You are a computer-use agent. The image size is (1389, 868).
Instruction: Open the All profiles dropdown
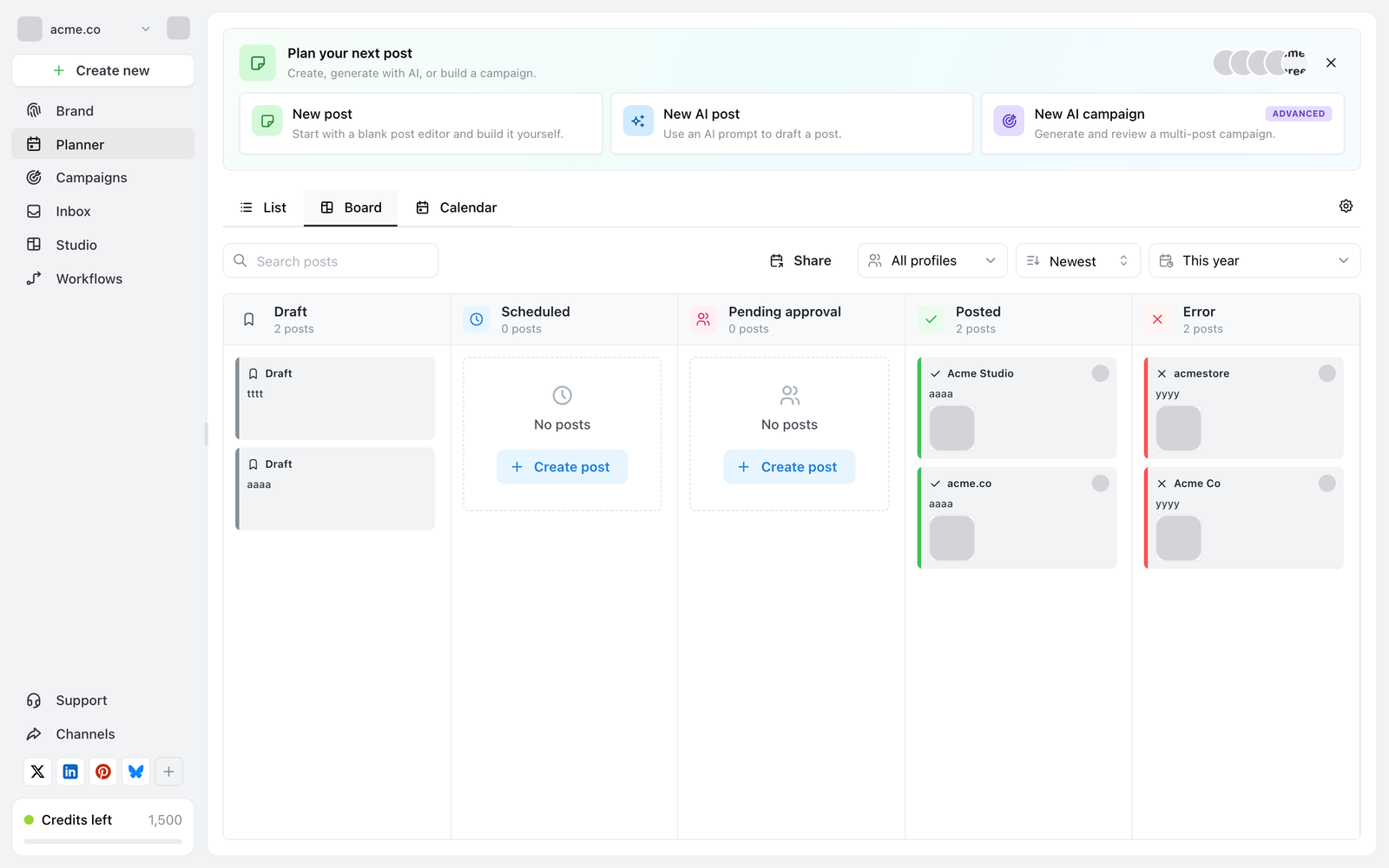[x=932, y=260]
